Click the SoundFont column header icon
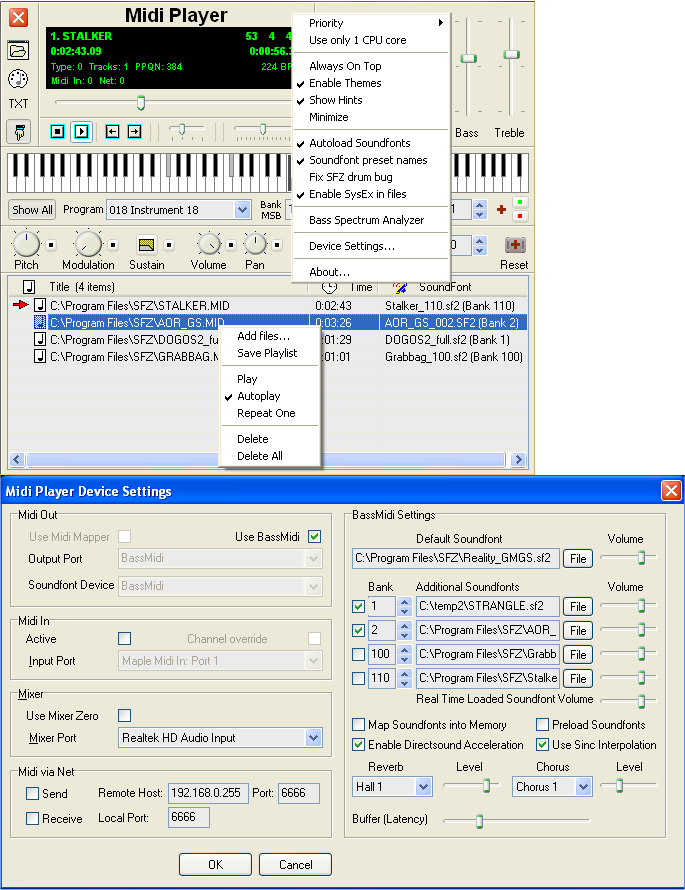Image resolution: width=685 pixels, height=890 pixels. pyautogui.click(x=400, y=287)
